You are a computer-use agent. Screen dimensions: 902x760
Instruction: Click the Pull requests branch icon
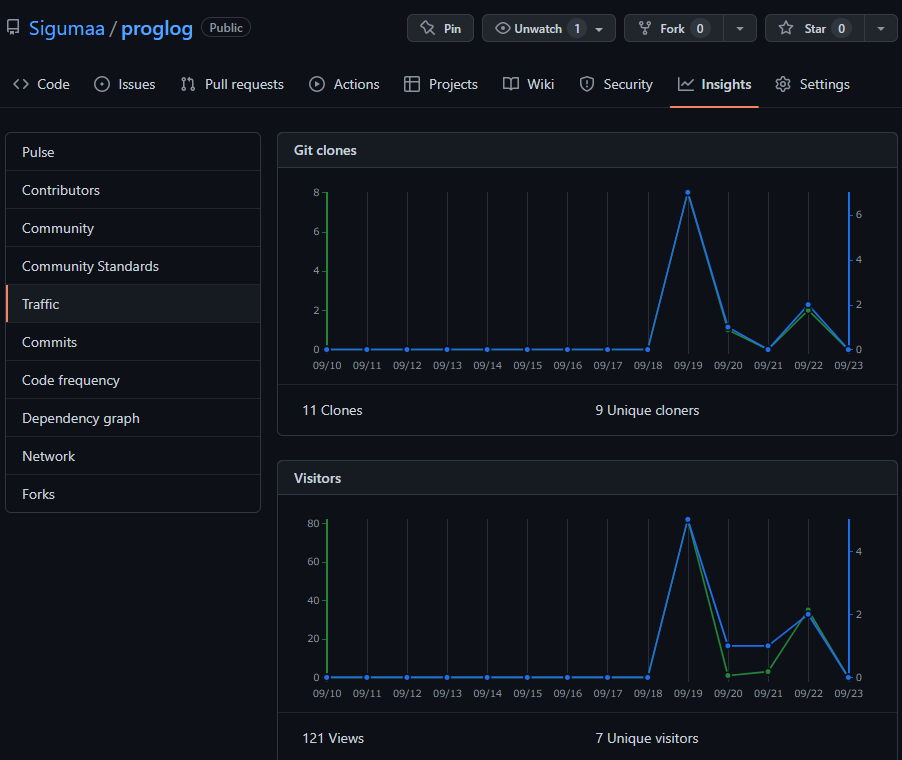coord(188,84)
